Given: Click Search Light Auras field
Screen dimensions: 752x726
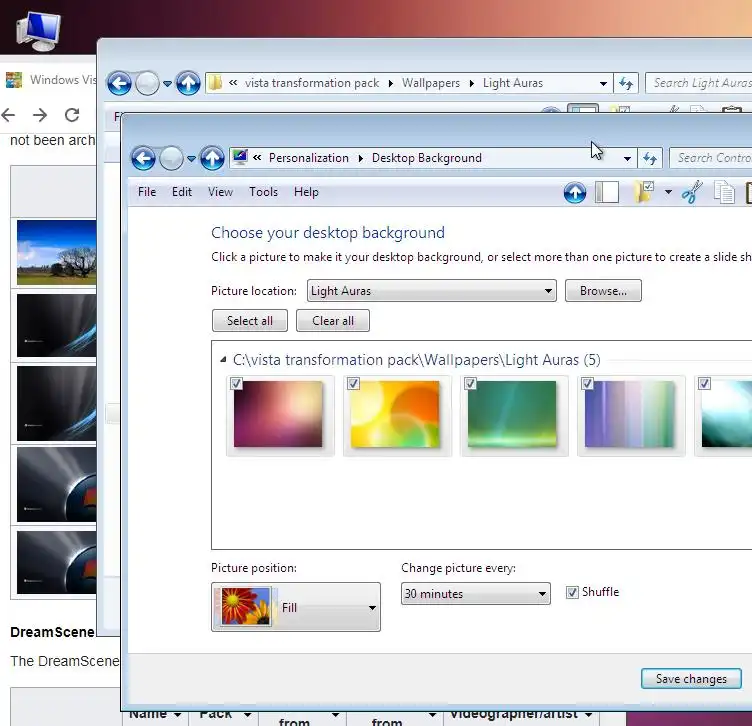Looking at the screenshot, I should click(699, 83).
